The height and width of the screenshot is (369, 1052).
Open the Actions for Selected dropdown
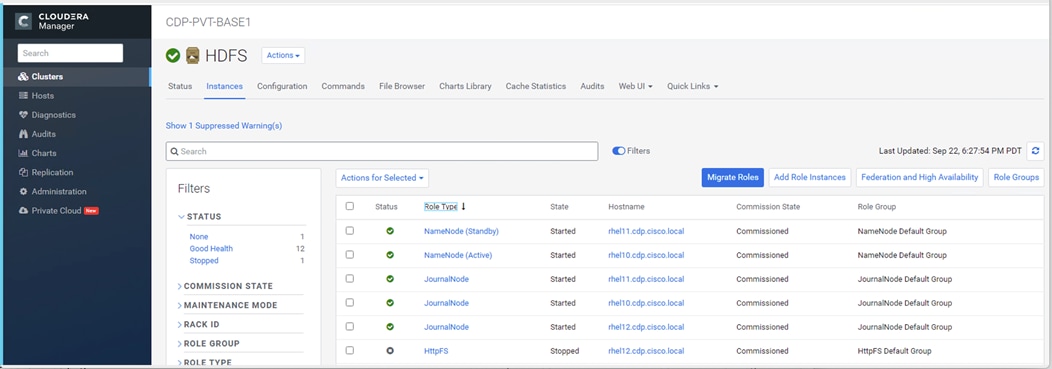pos(382,178)
